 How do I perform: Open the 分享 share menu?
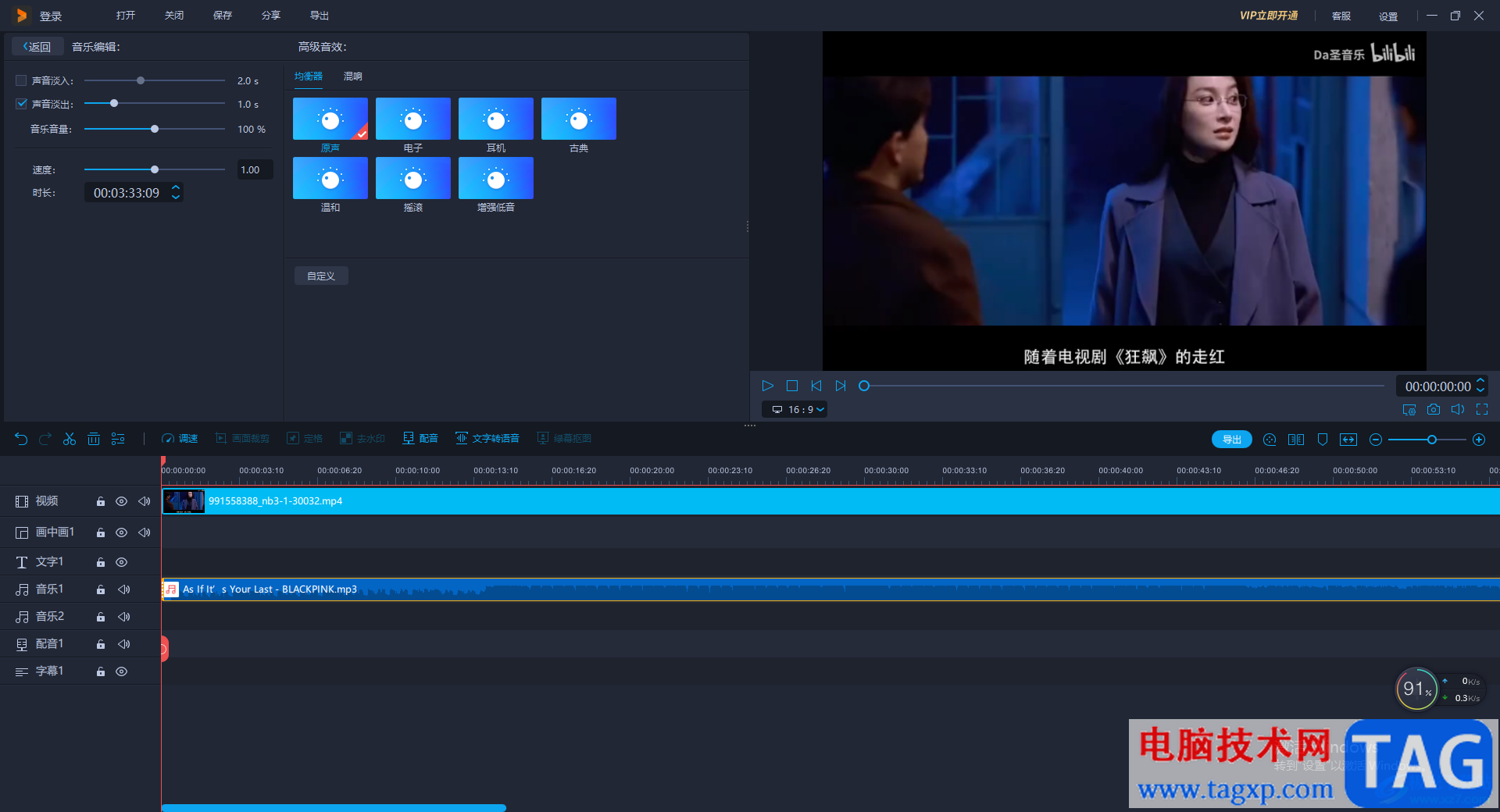tap(271, 16)
